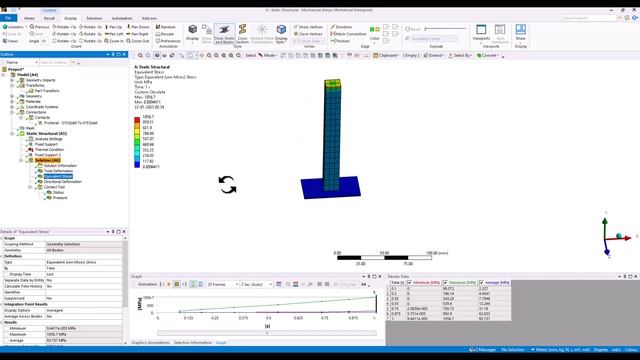Switch to the Selection ribbon tab

[x=94, y=18]
